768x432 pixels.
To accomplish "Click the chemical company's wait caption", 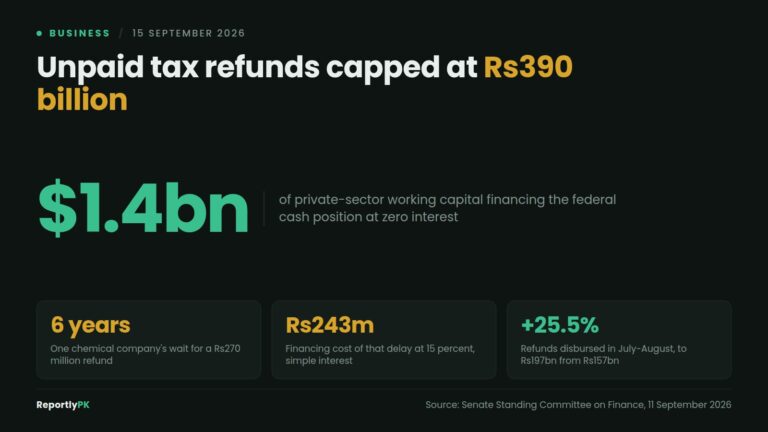I will pos(145,355).
